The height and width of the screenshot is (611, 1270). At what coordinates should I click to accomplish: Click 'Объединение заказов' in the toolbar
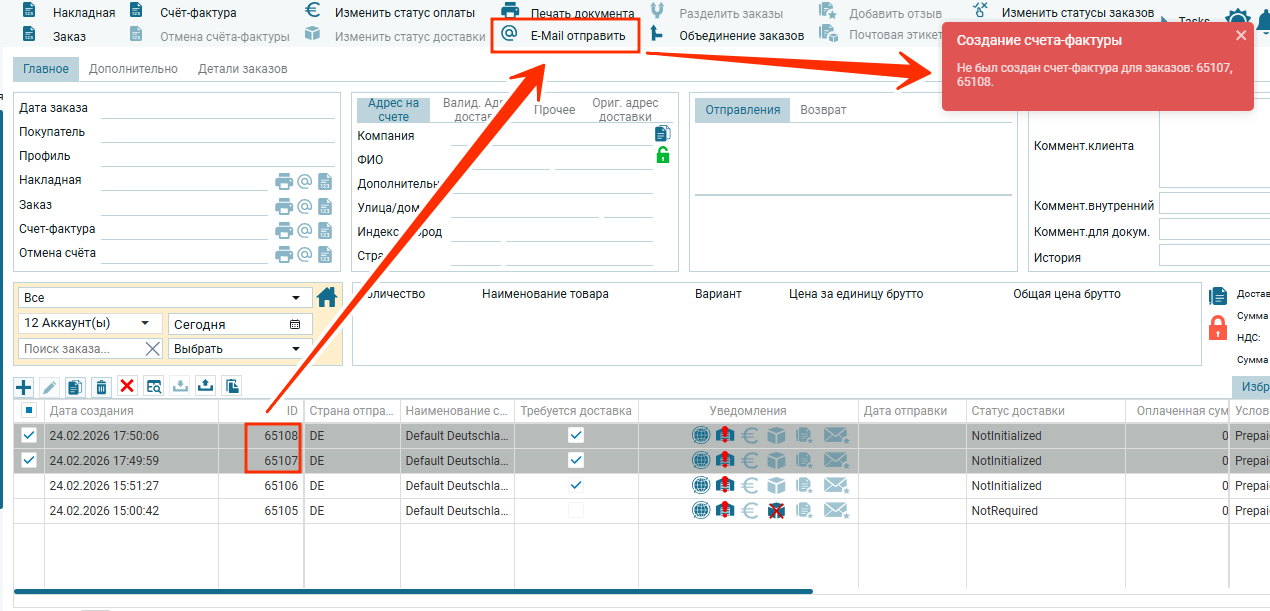740,35
